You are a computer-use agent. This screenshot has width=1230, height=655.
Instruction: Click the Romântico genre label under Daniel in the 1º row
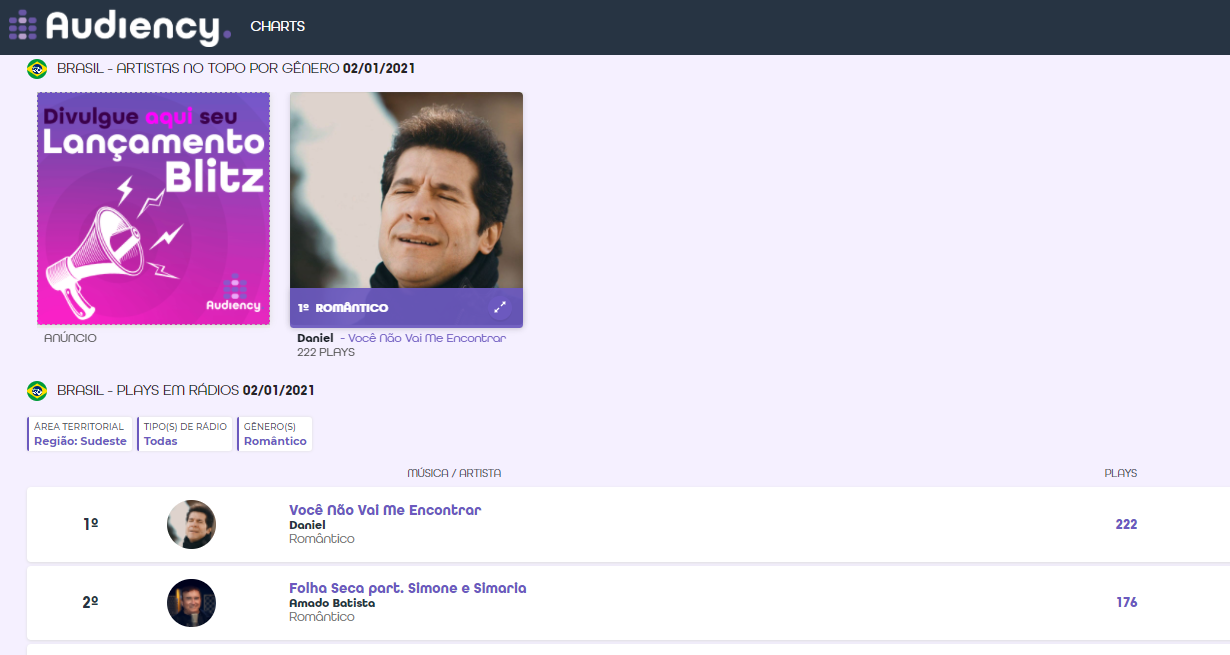tap(322, 539)
